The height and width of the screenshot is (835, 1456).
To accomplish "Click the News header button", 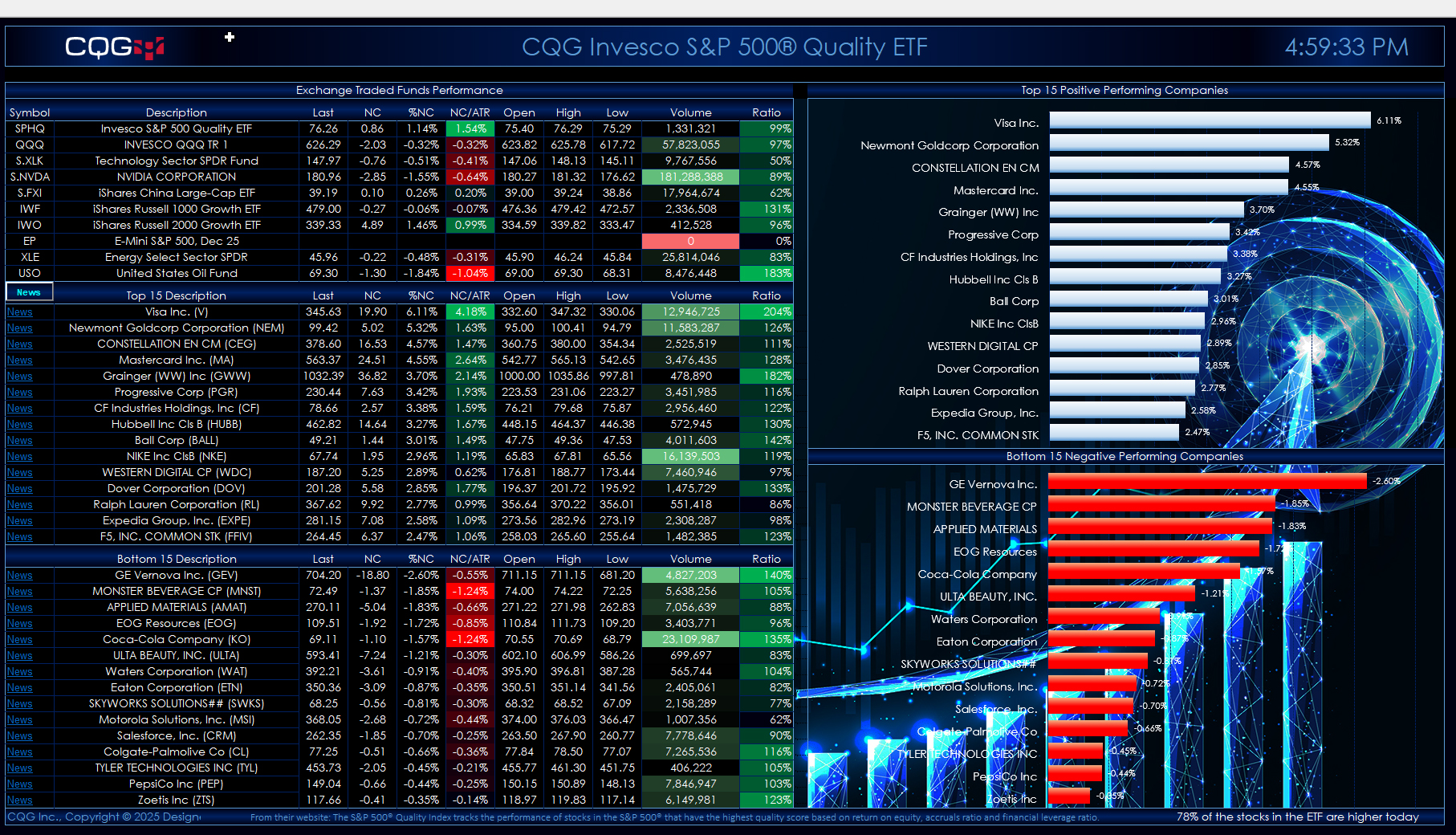I will pos(29,292).
